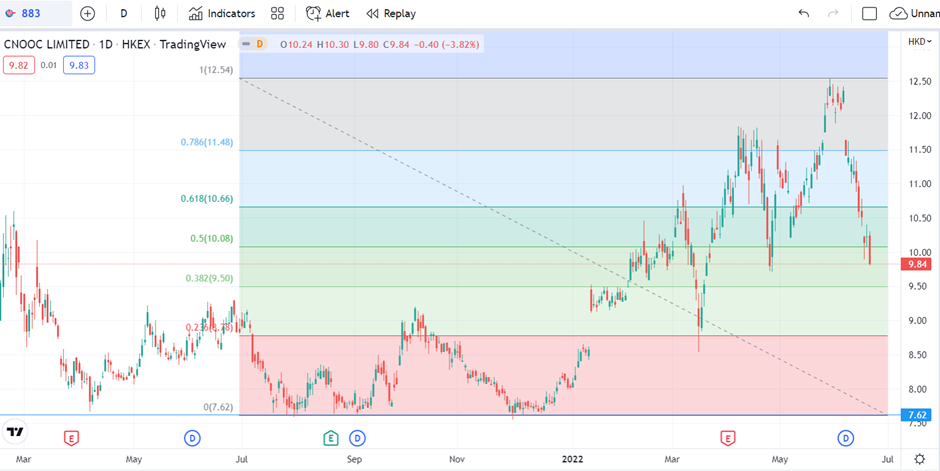The width and height of the screenshot is (940, 471).
Task: Select the Fib level label 0.382(9.50)
Action: [x=209, y=278]
